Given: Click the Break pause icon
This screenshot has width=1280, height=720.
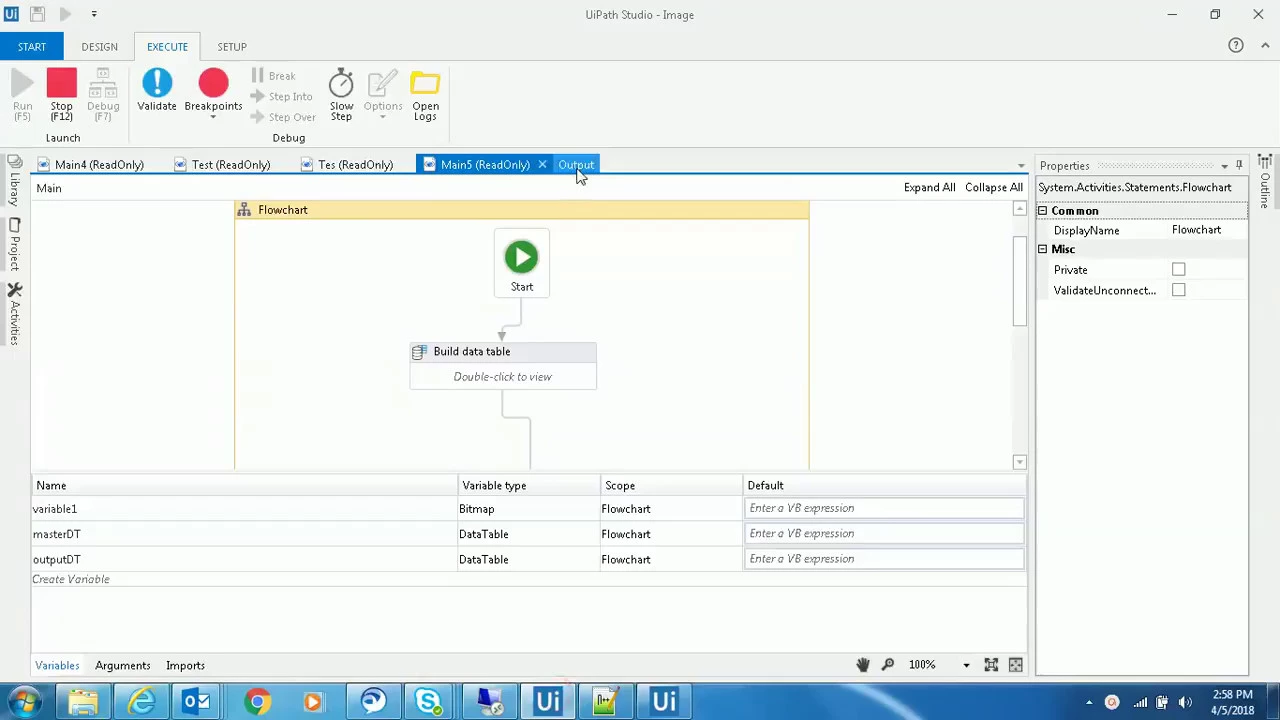Looking at the screenshot, I should (258, 76).
